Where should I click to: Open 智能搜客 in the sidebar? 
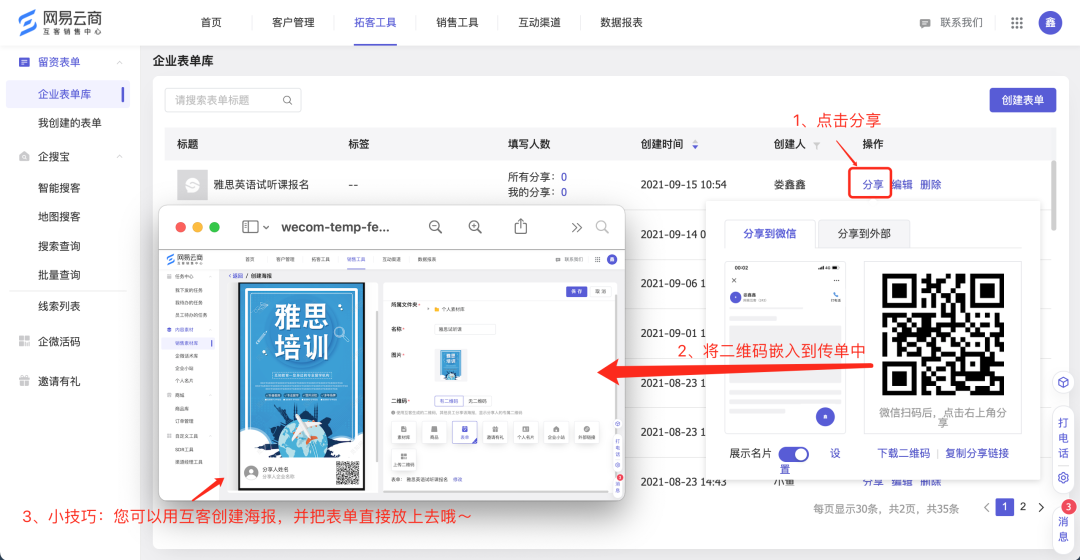tap(59, 188)
